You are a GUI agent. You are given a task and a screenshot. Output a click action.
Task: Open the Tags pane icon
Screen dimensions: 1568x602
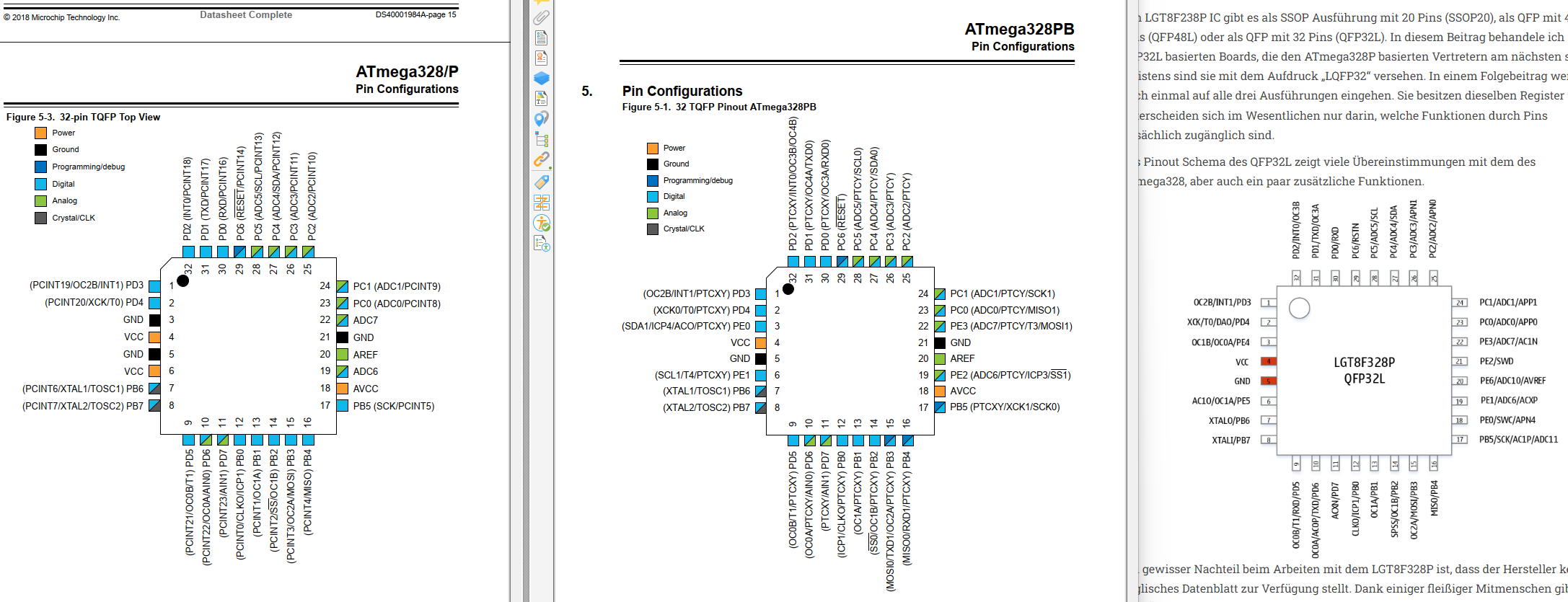pyautogui.click(x=542, y=182)
